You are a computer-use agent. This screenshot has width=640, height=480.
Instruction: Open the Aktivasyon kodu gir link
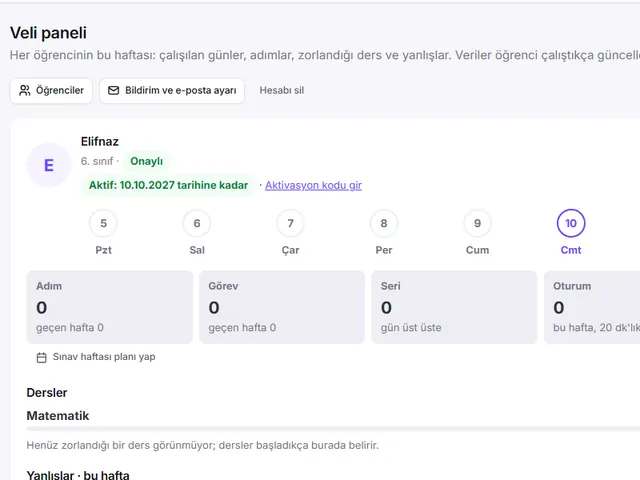point(313,185)
